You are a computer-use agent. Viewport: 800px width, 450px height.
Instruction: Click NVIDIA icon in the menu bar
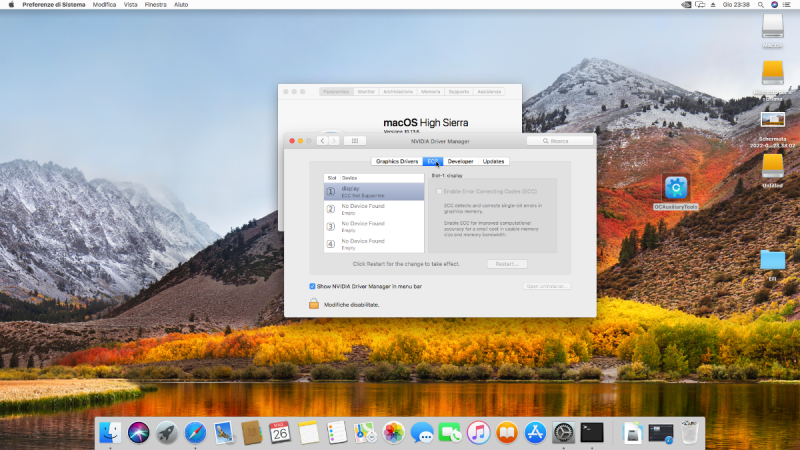pyautogui.click(x=685, y=5)
